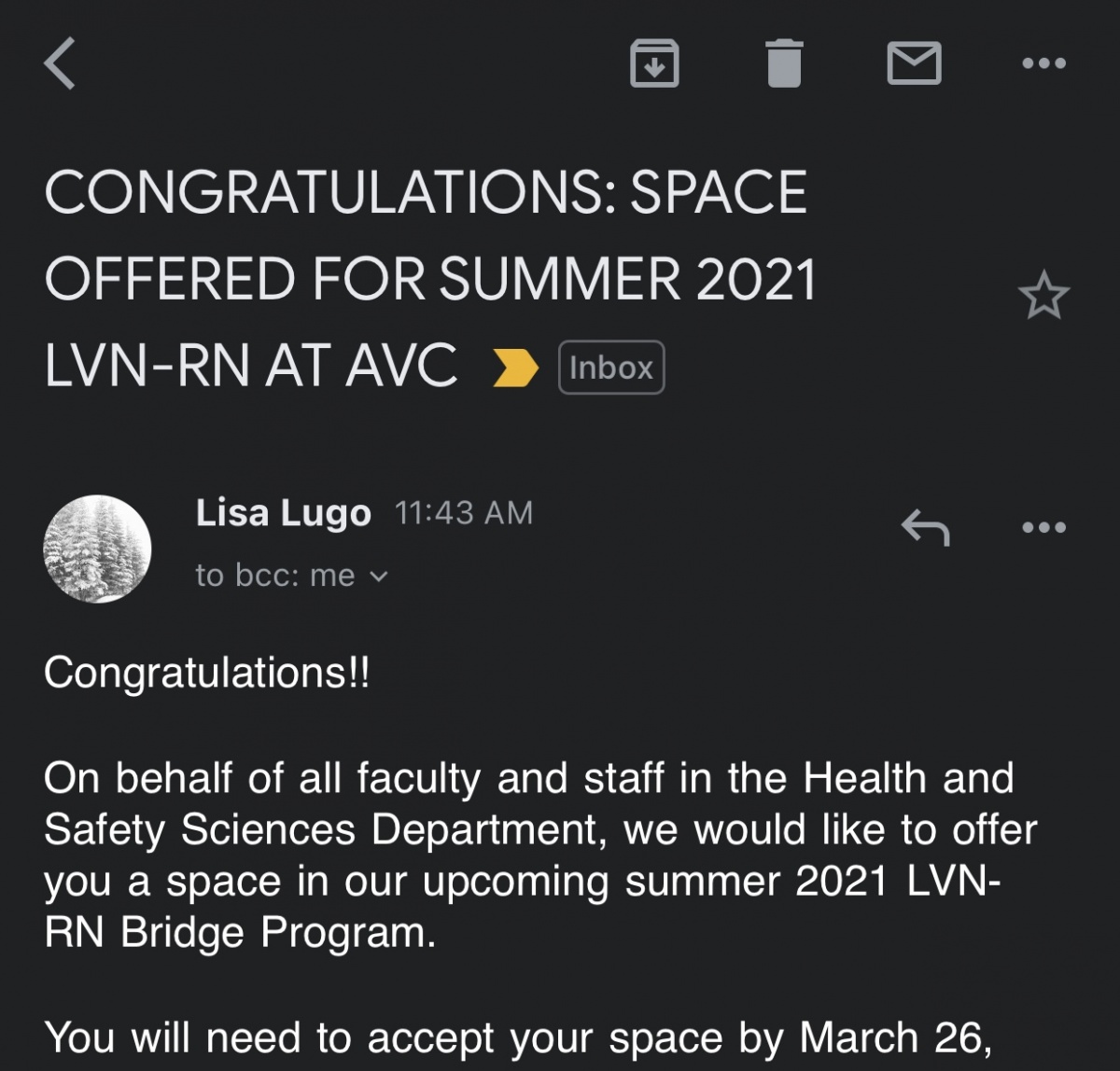Archive this email with the archive icon

point(654,63)
